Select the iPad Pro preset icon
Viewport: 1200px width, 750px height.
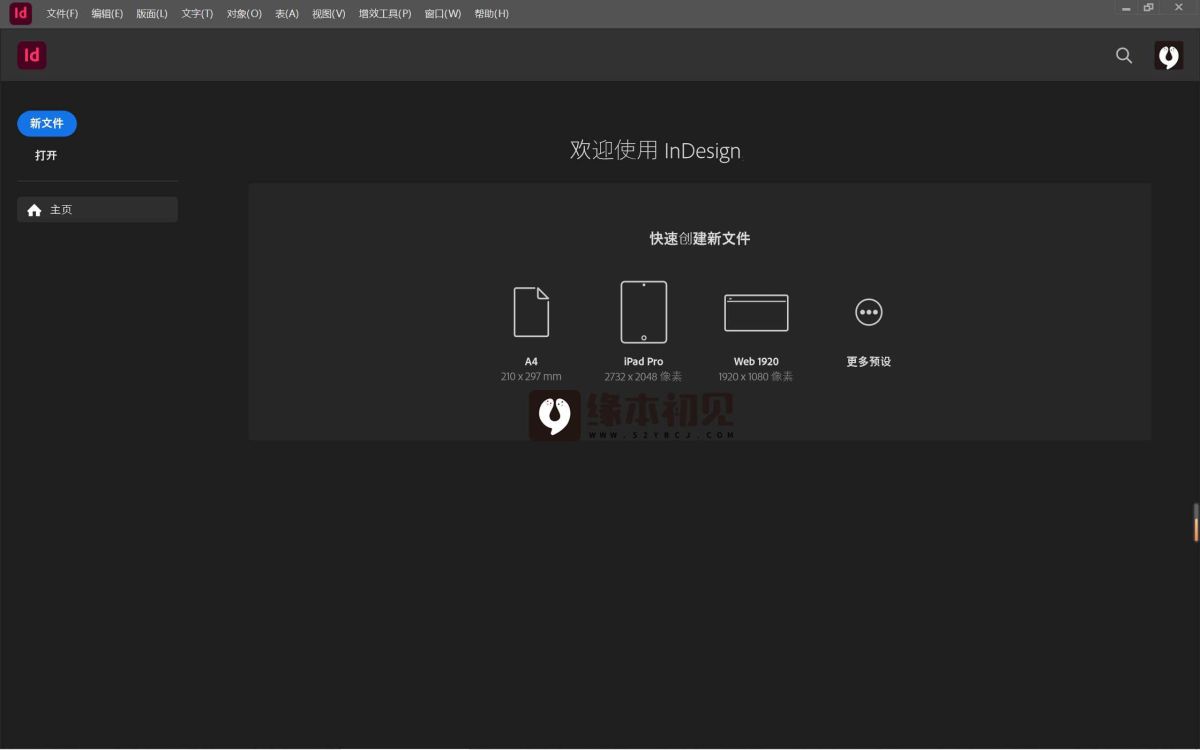pos(643,312)
